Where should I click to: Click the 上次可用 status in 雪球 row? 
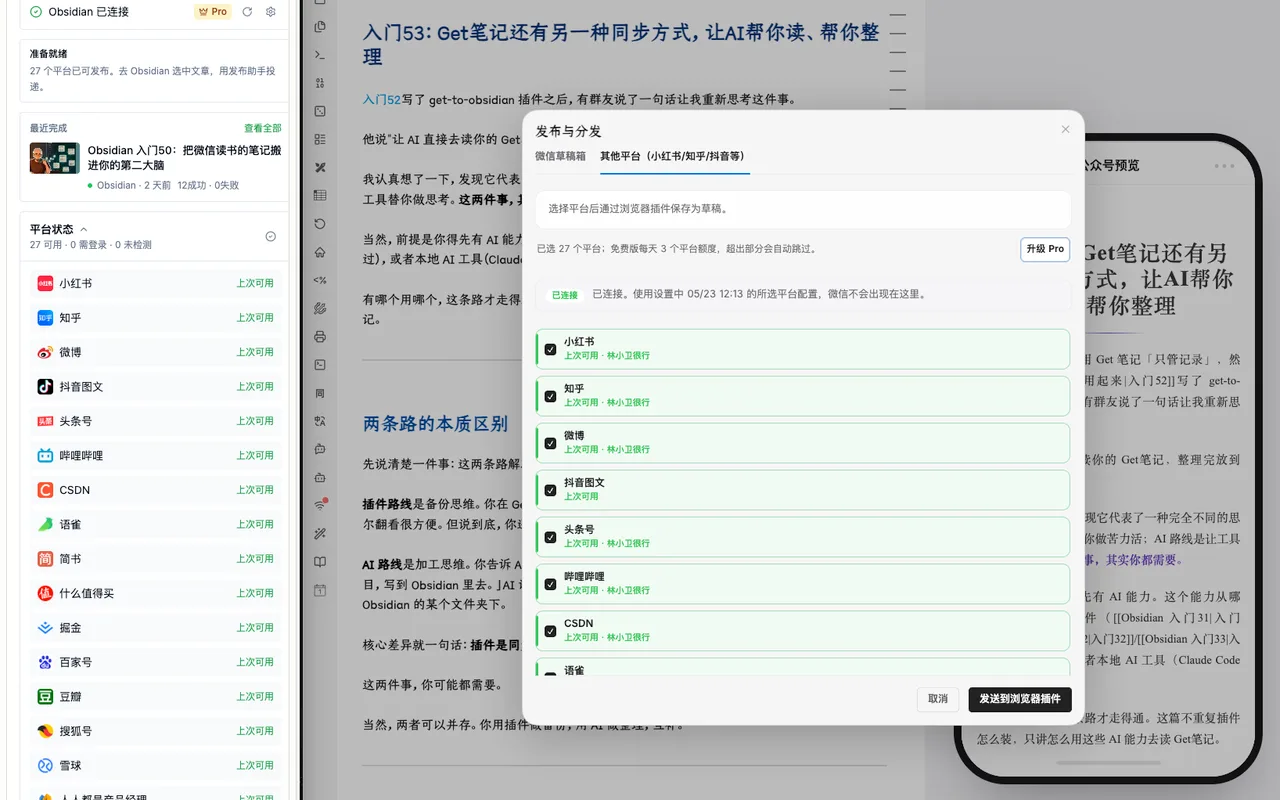255,765
